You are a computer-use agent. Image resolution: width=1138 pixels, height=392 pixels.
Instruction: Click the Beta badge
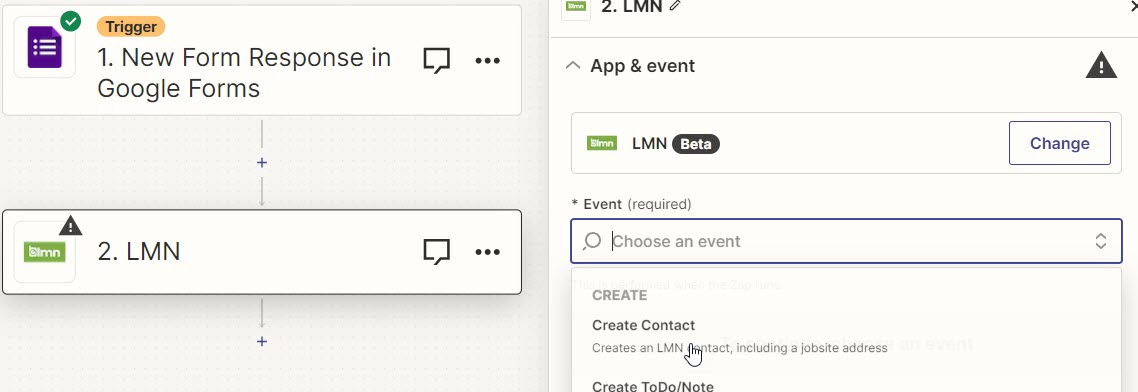696,144
